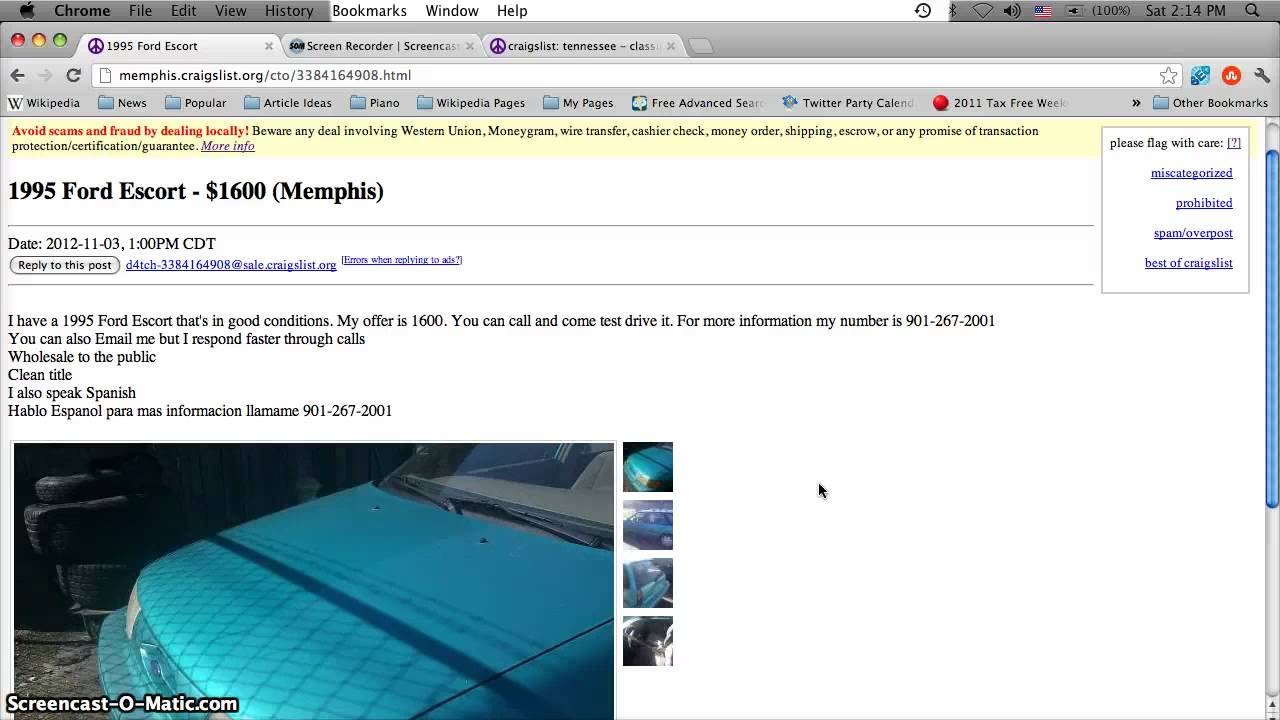Viewport: 1280px width, 720px height.
Task: Click the battery status indicator
Action: (x=1098, y=11)
